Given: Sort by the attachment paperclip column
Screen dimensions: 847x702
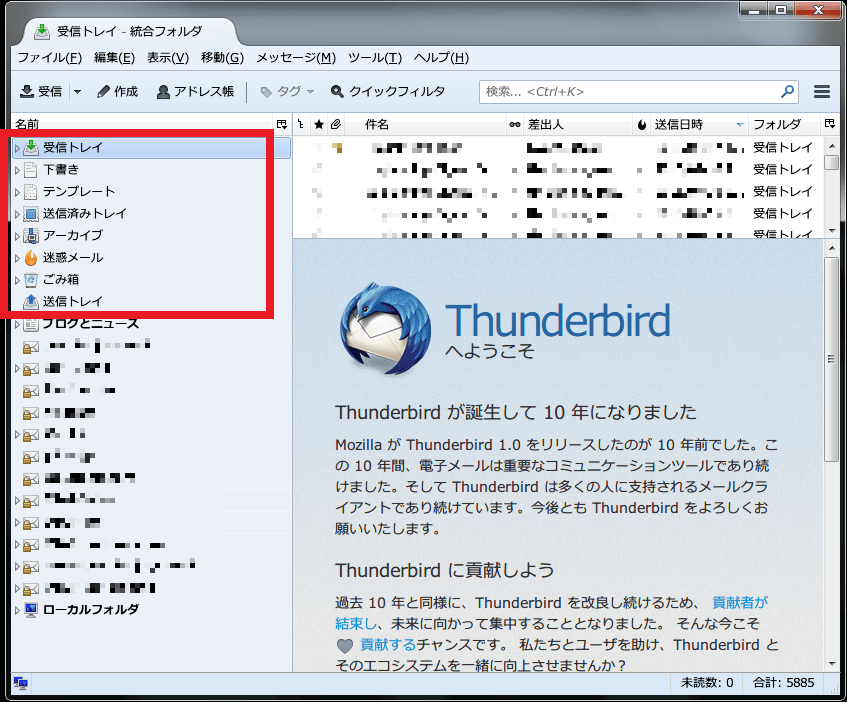Looking at the screenshot, I should coord(335,125).
